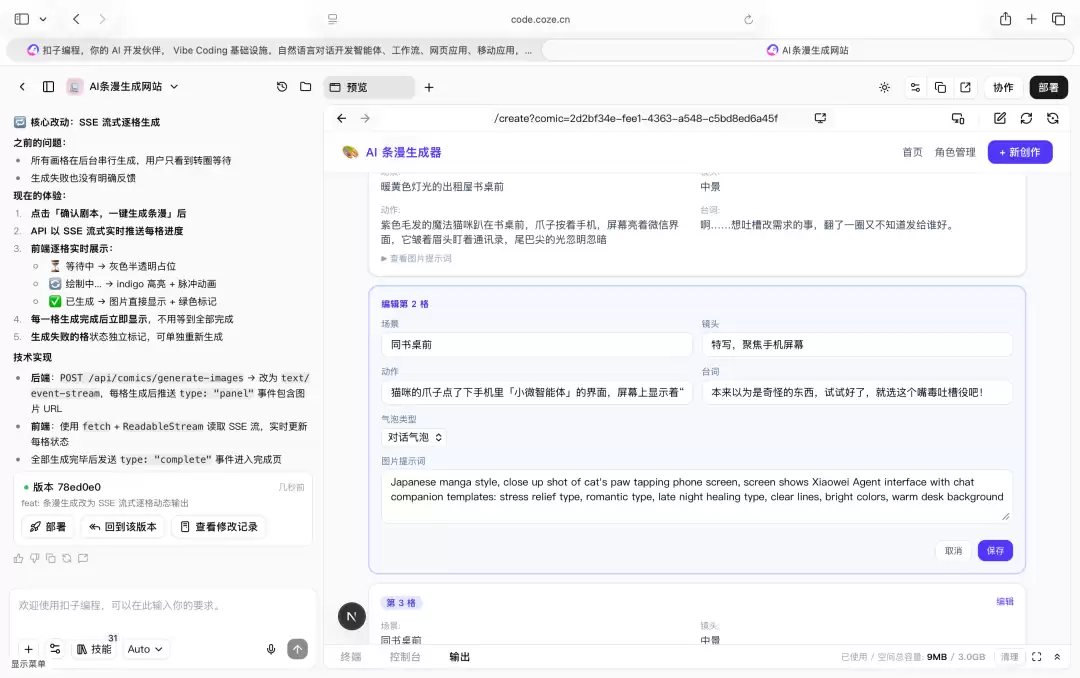Click the 场景 input field 同书桌前
Viewport: 1080px width, 678px height.
pos(537,345)
